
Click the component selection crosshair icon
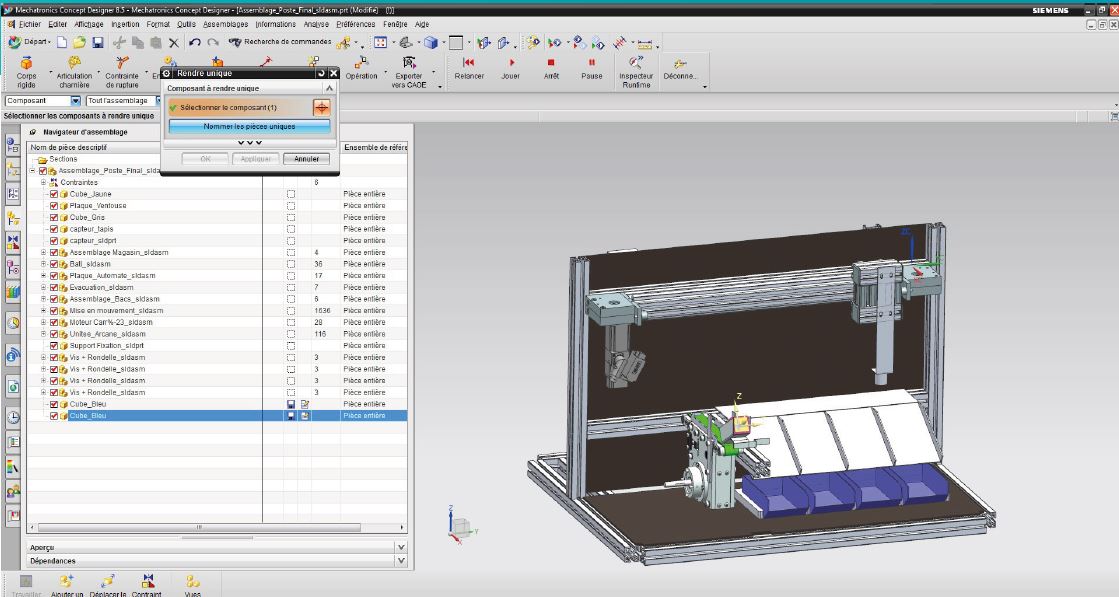point(322,108)
